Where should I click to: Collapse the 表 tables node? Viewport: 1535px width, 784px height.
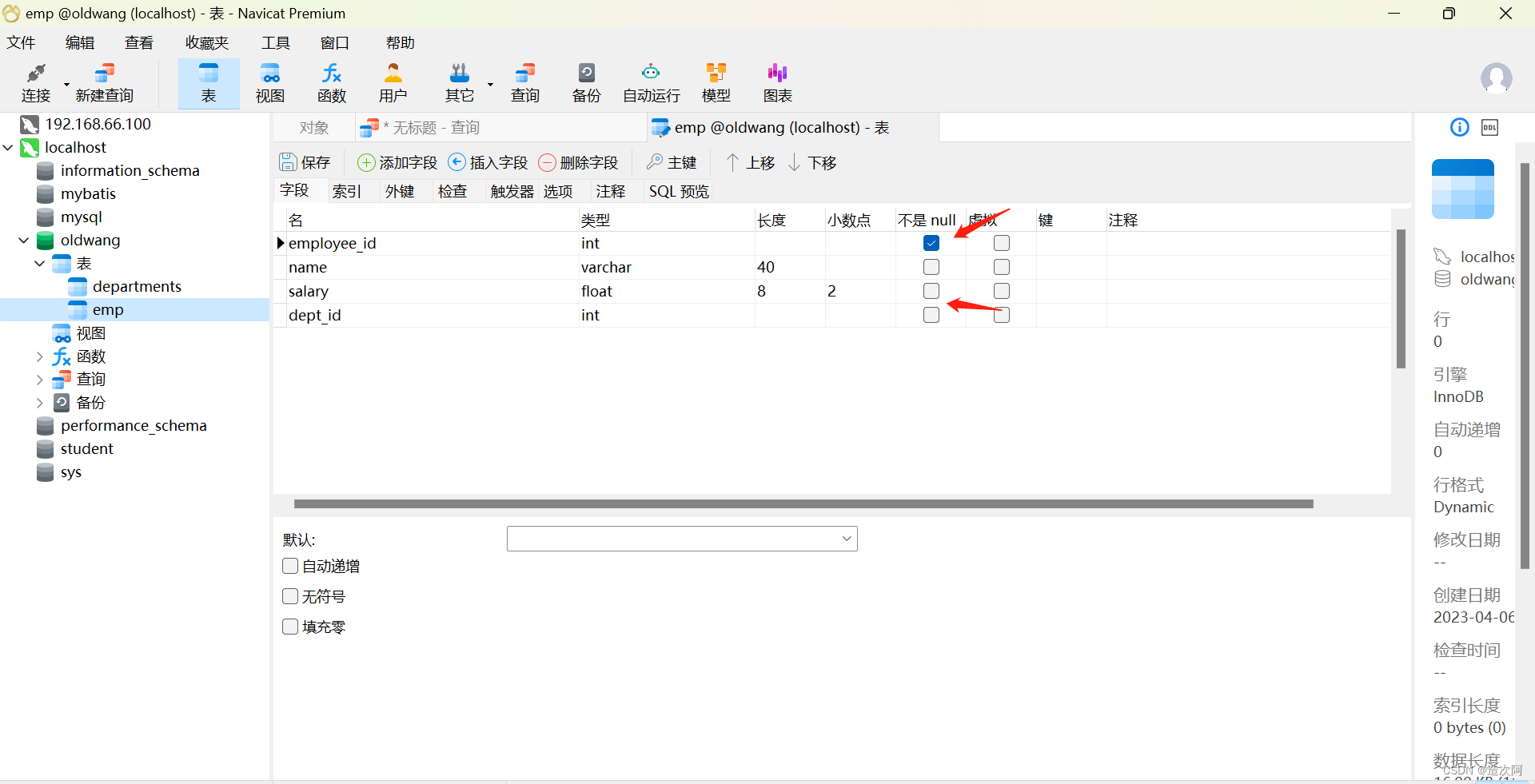click(40, 263)
